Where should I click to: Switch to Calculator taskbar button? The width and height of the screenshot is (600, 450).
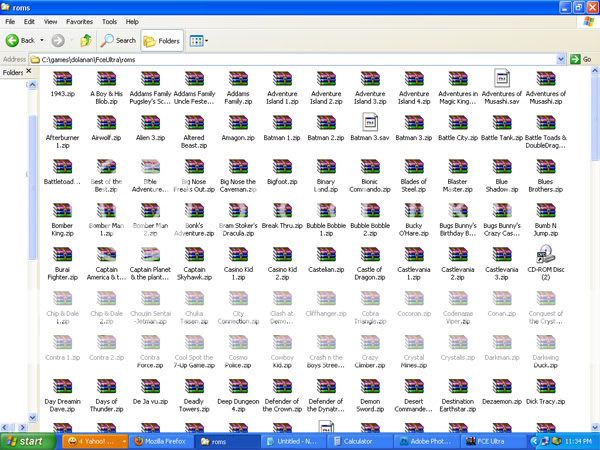(359, 442)
